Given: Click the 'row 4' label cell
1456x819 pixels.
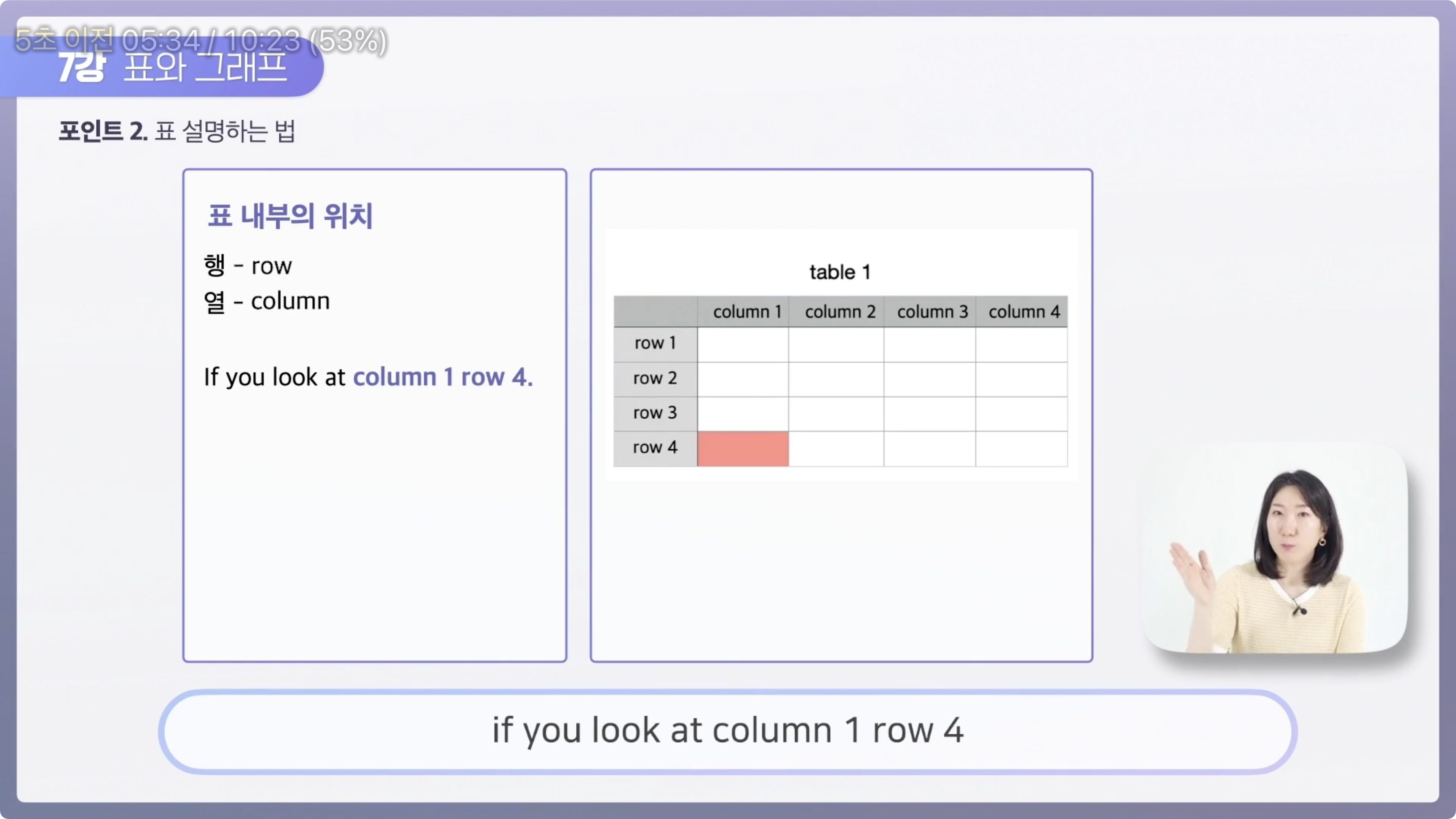Looking at the screenshot, I should pos(655,448).
